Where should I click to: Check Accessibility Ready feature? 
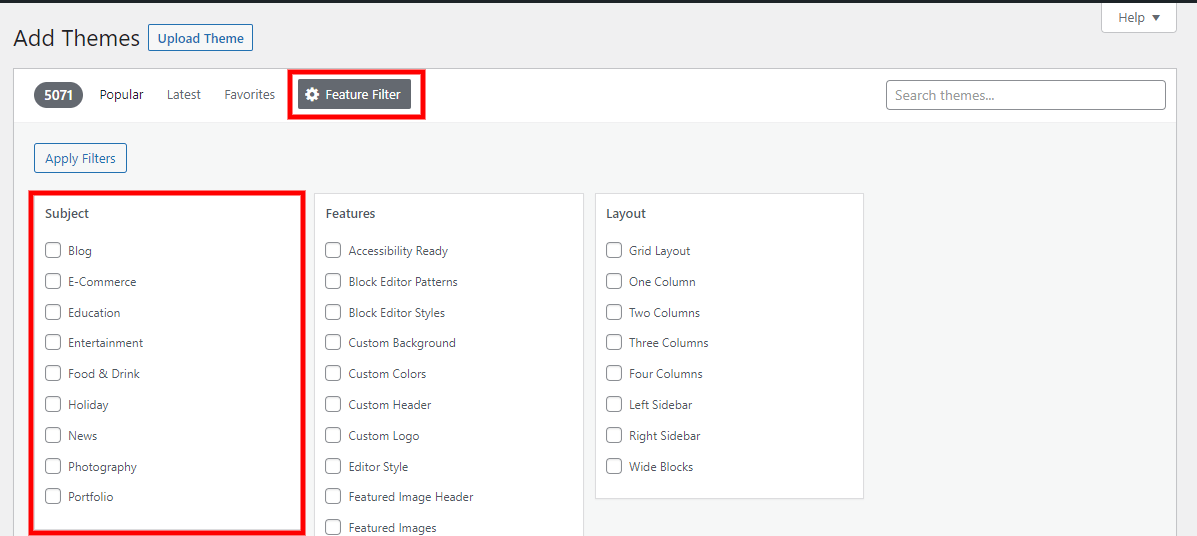333,250
